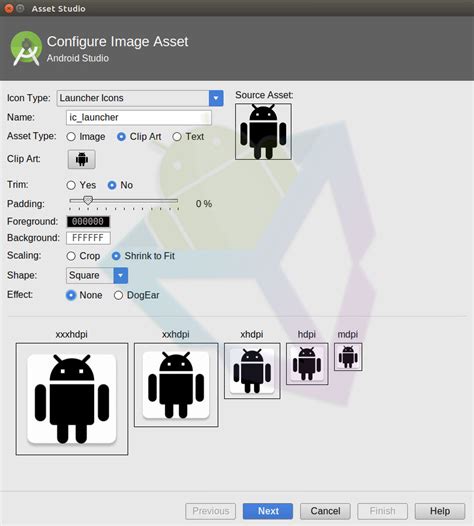Set Trim to Yes
Viewport: 474px width, 526px height.
(x=71, y=185)
